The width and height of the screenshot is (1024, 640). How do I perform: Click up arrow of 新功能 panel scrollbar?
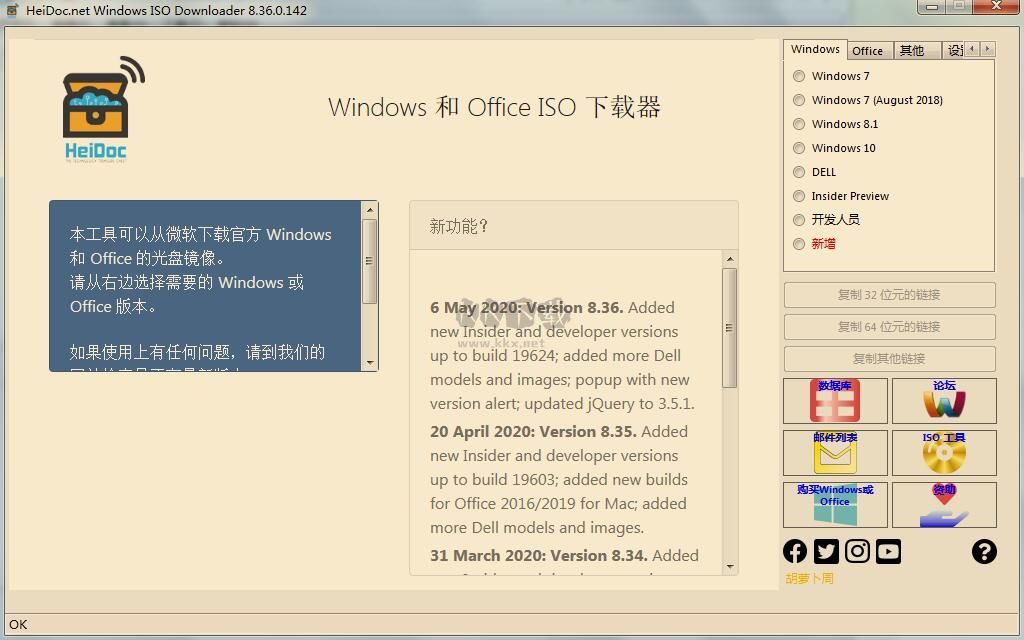730,259
